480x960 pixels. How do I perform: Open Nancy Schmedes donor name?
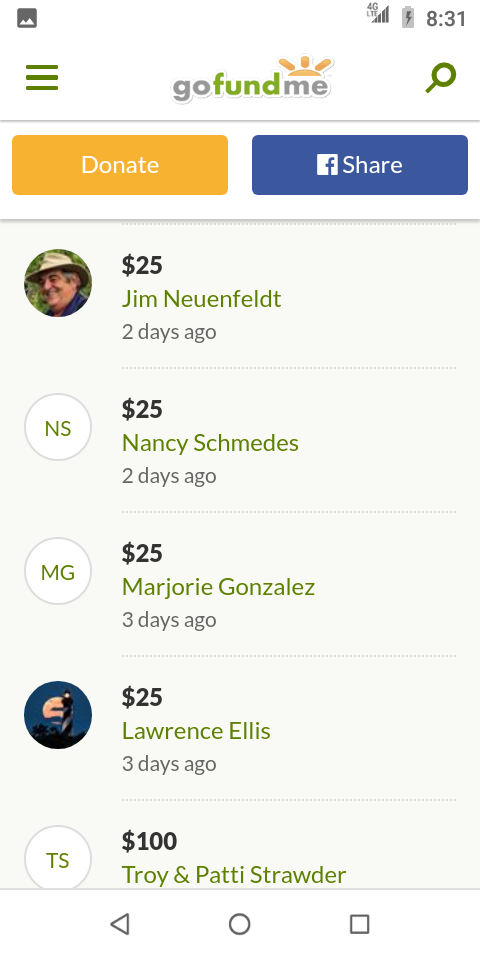click(x=210, y=443)
